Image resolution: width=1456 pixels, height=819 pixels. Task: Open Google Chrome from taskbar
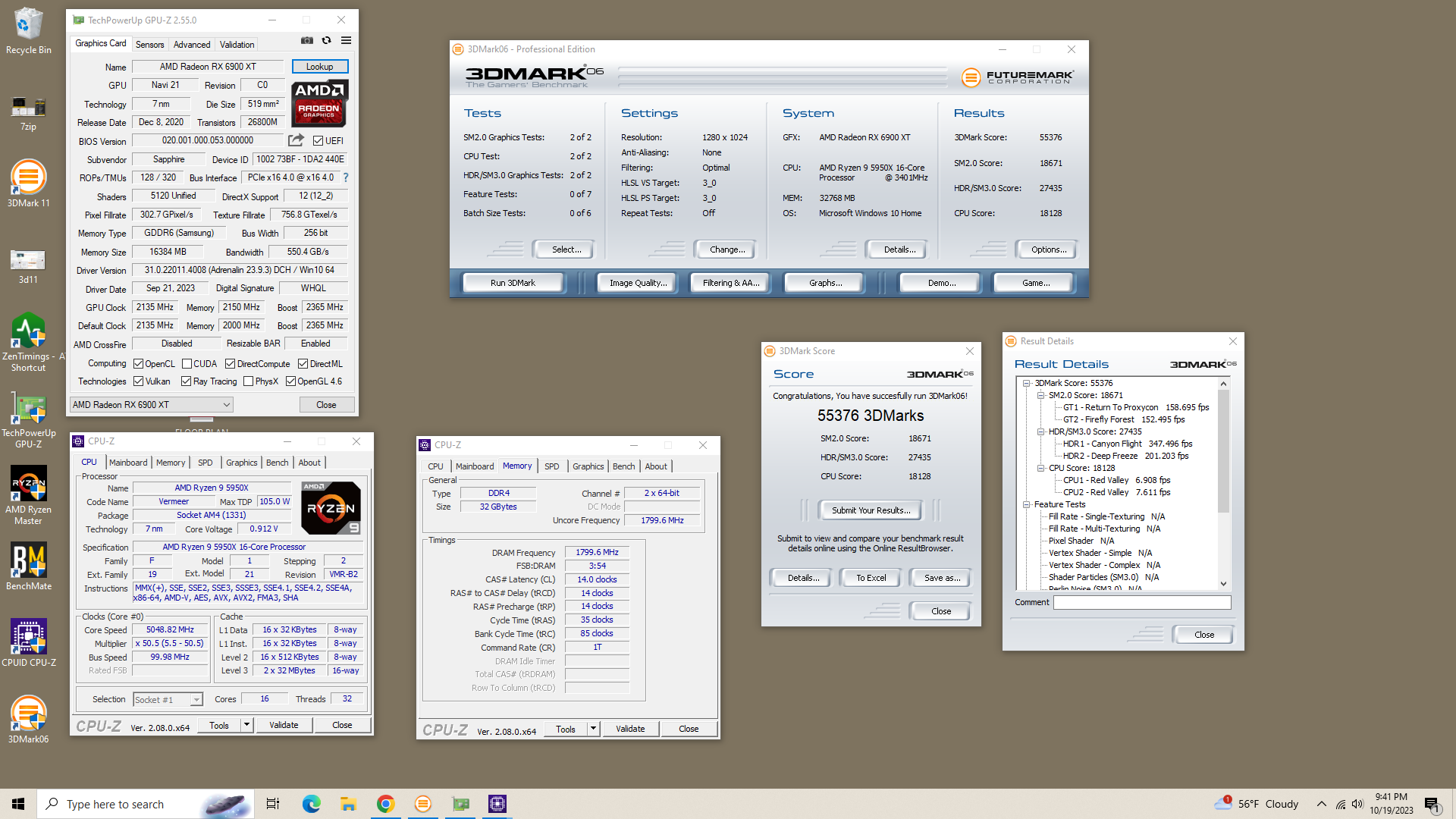[x=385, y=804]
